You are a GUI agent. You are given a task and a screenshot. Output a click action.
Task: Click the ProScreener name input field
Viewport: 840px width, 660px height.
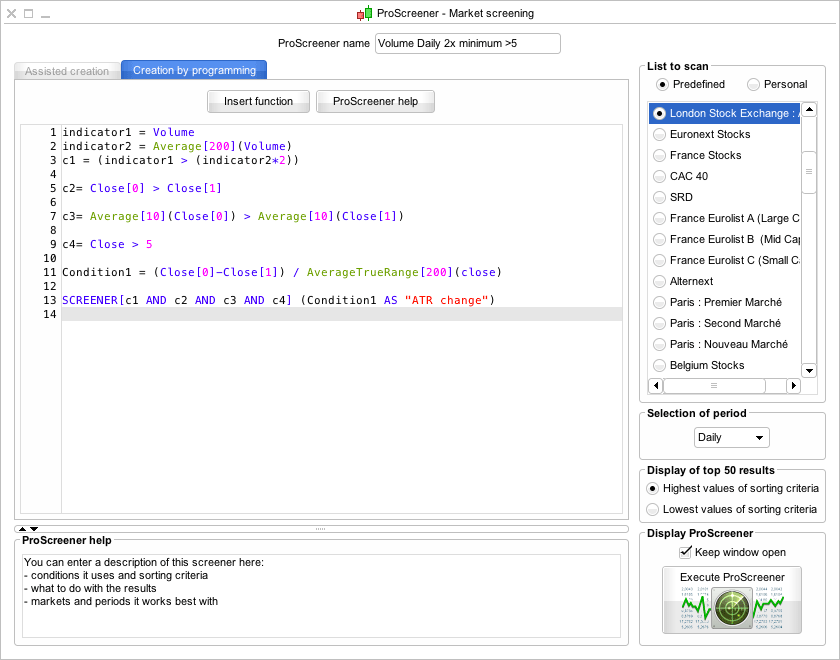click(x=467, y=43)
